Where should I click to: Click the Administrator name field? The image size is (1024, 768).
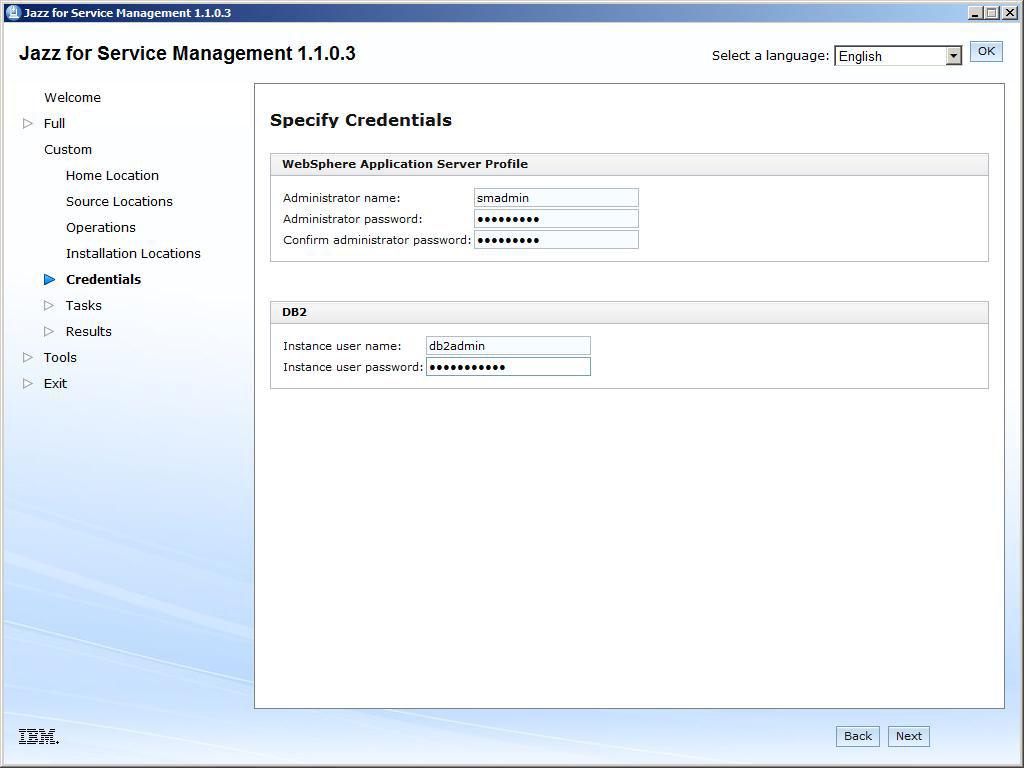(556, 198)
